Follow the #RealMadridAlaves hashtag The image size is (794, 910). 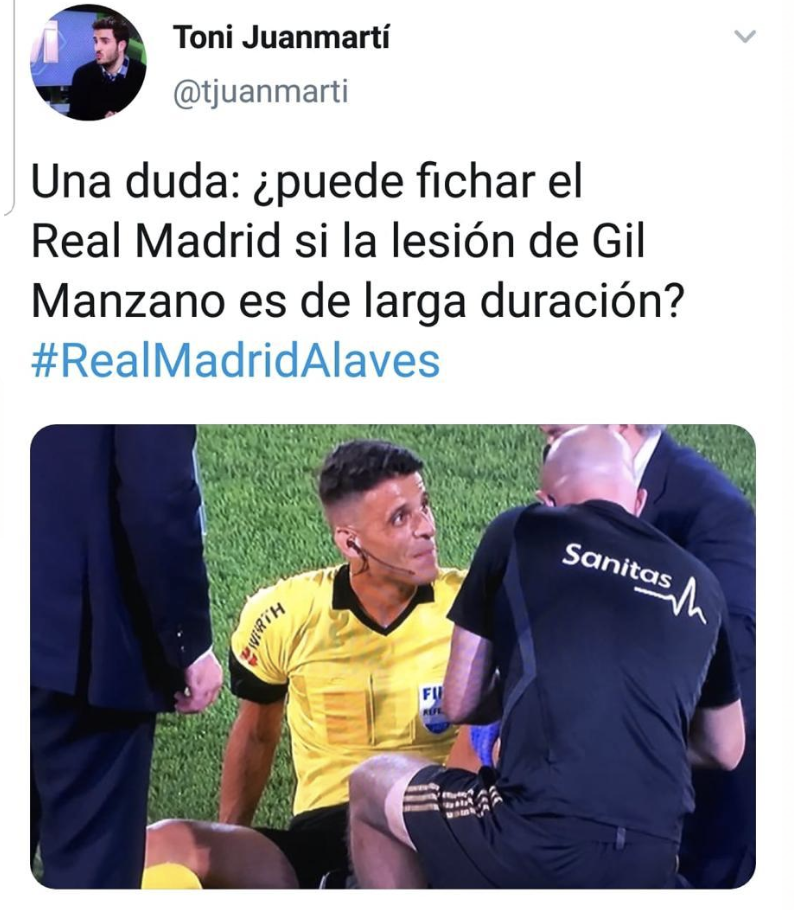pyautogui.click(x=235, y=361)
